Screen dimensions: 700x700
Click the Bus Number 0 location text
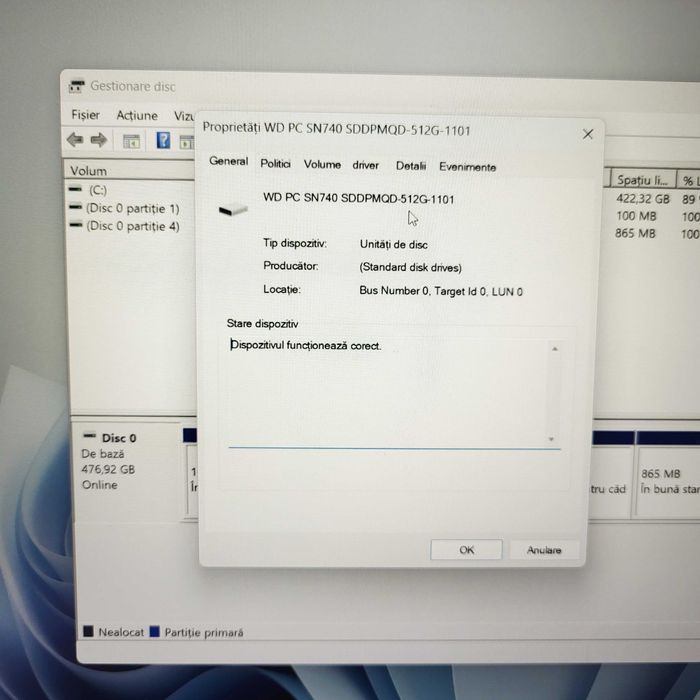coord(441,291)
